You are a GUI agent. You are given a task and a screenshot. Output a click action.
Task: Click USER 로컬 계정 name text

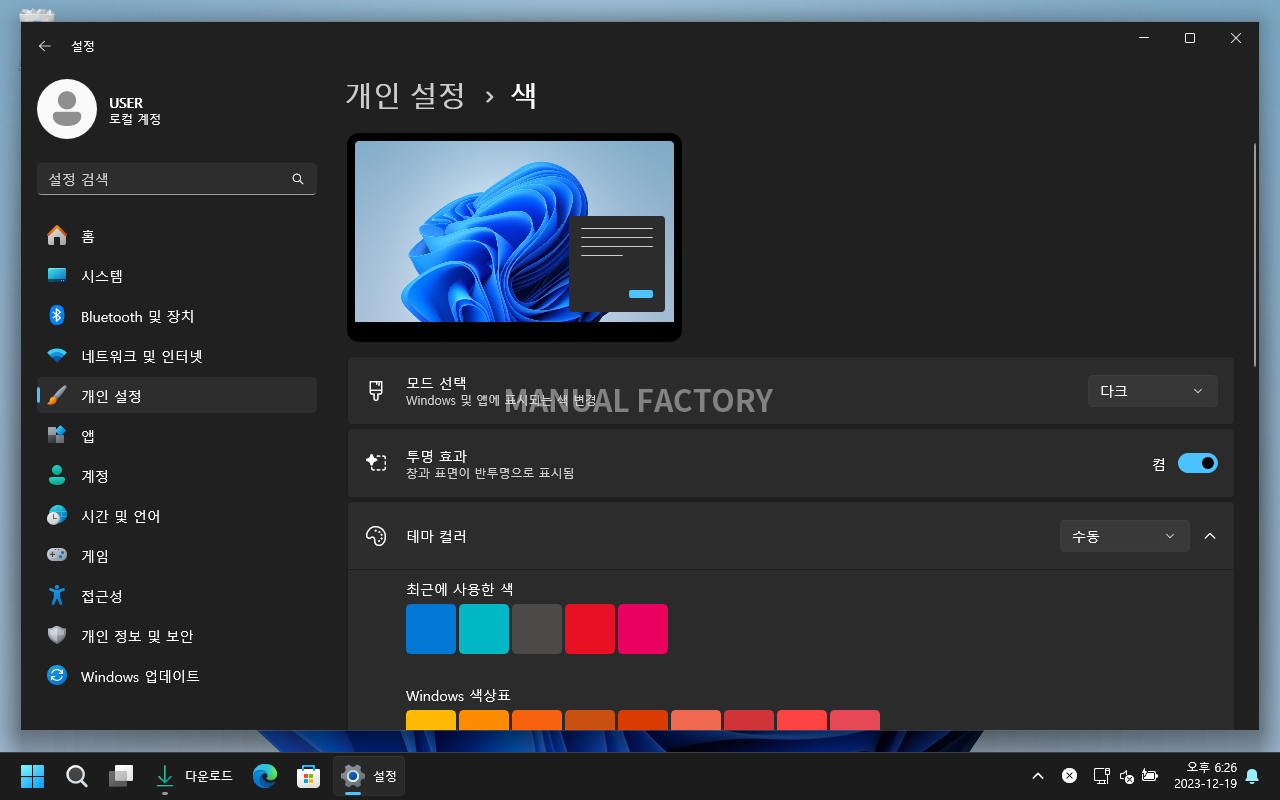(135, 110)
